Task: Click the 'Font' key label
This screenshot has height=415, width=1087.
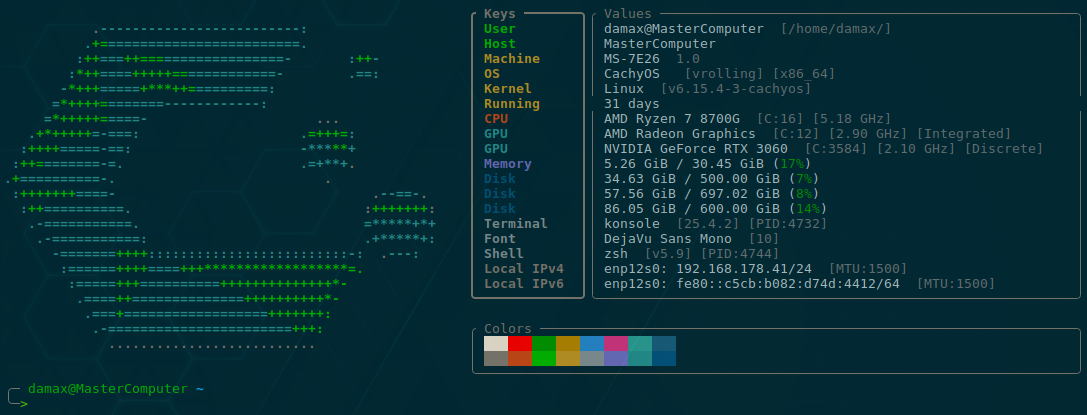Action: (x=500, y=239)
